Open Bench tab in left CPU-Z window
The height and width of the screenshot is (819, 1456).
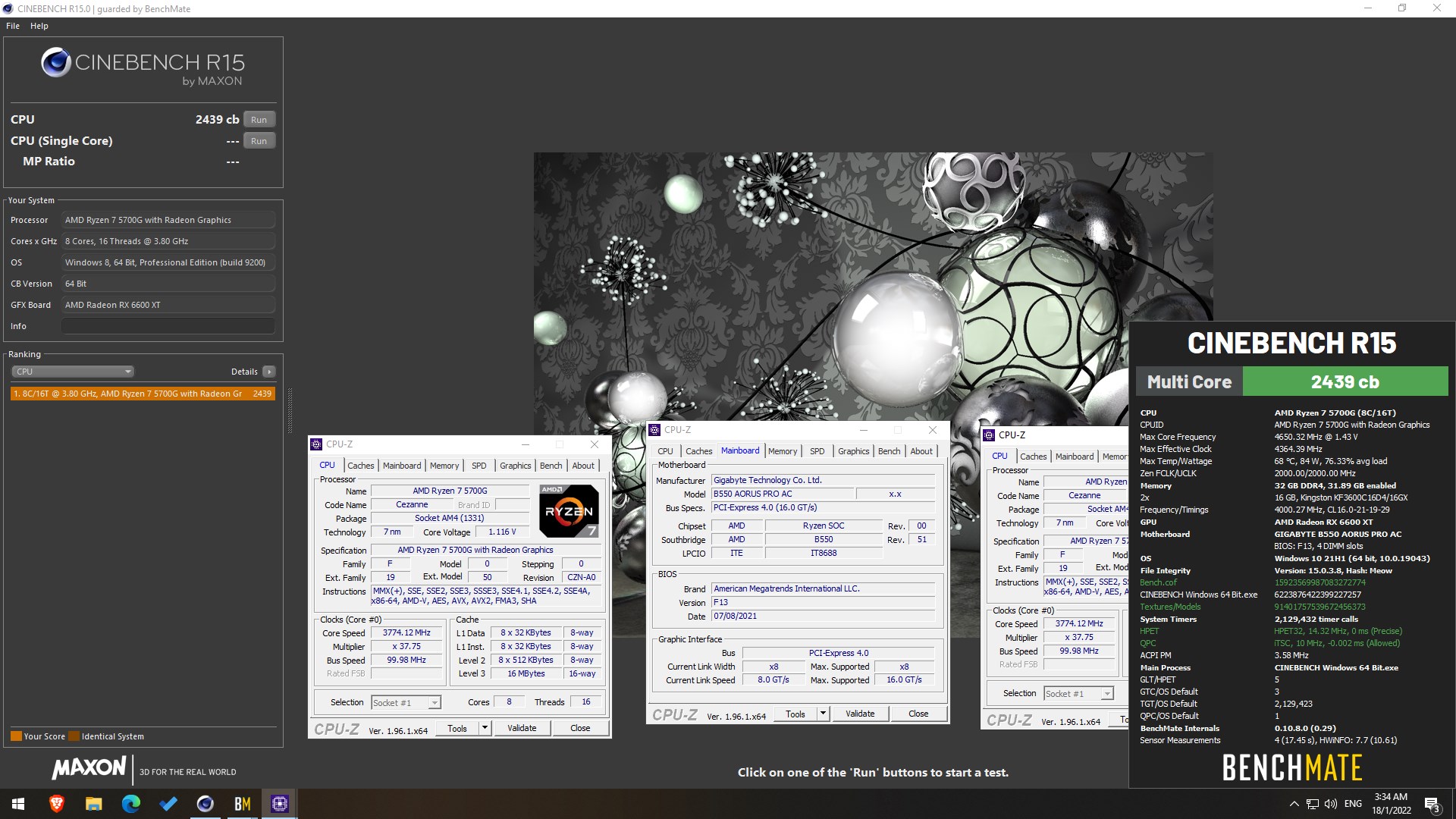tap(551, 466)
